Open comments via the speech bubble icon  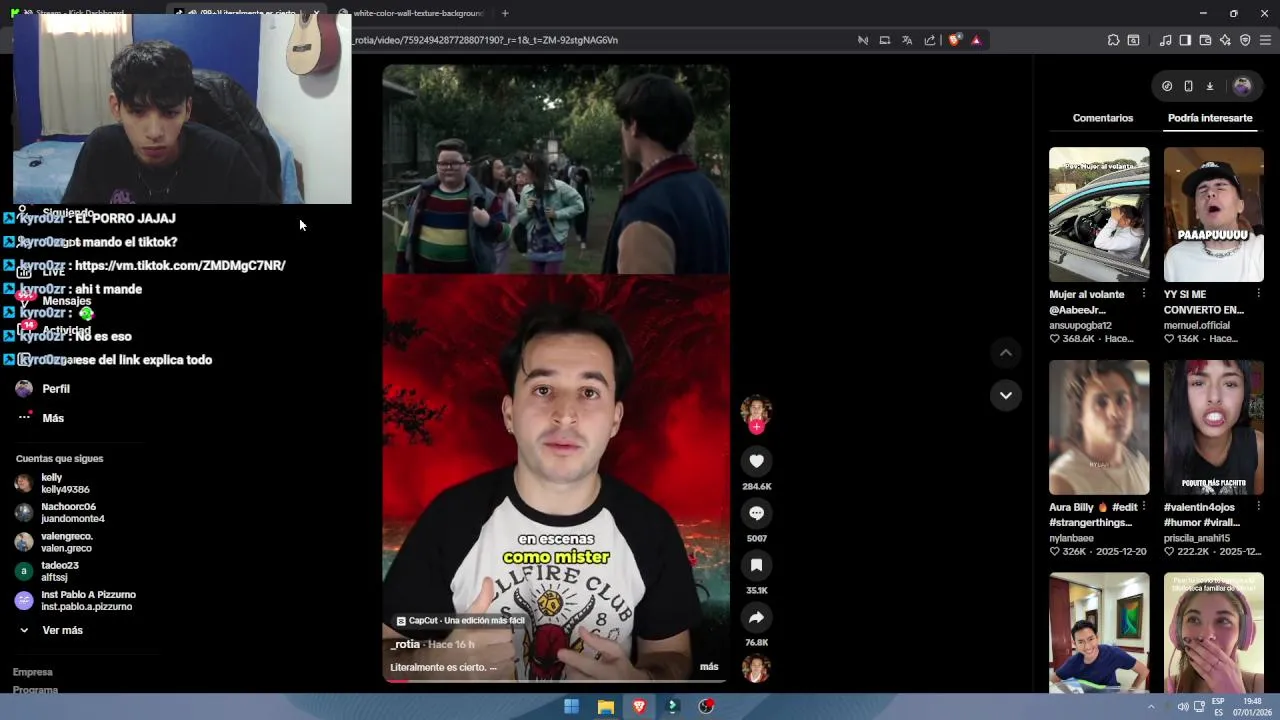pos(756,513)
